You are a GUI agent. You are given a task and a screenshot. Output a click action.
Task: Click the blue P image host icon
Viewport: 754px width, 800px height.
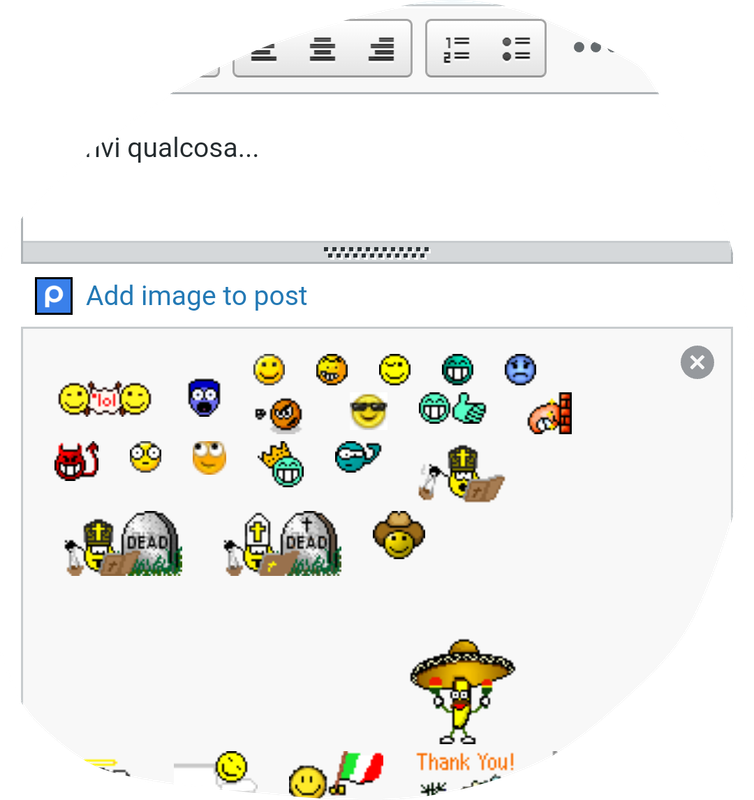click(54, 296)
